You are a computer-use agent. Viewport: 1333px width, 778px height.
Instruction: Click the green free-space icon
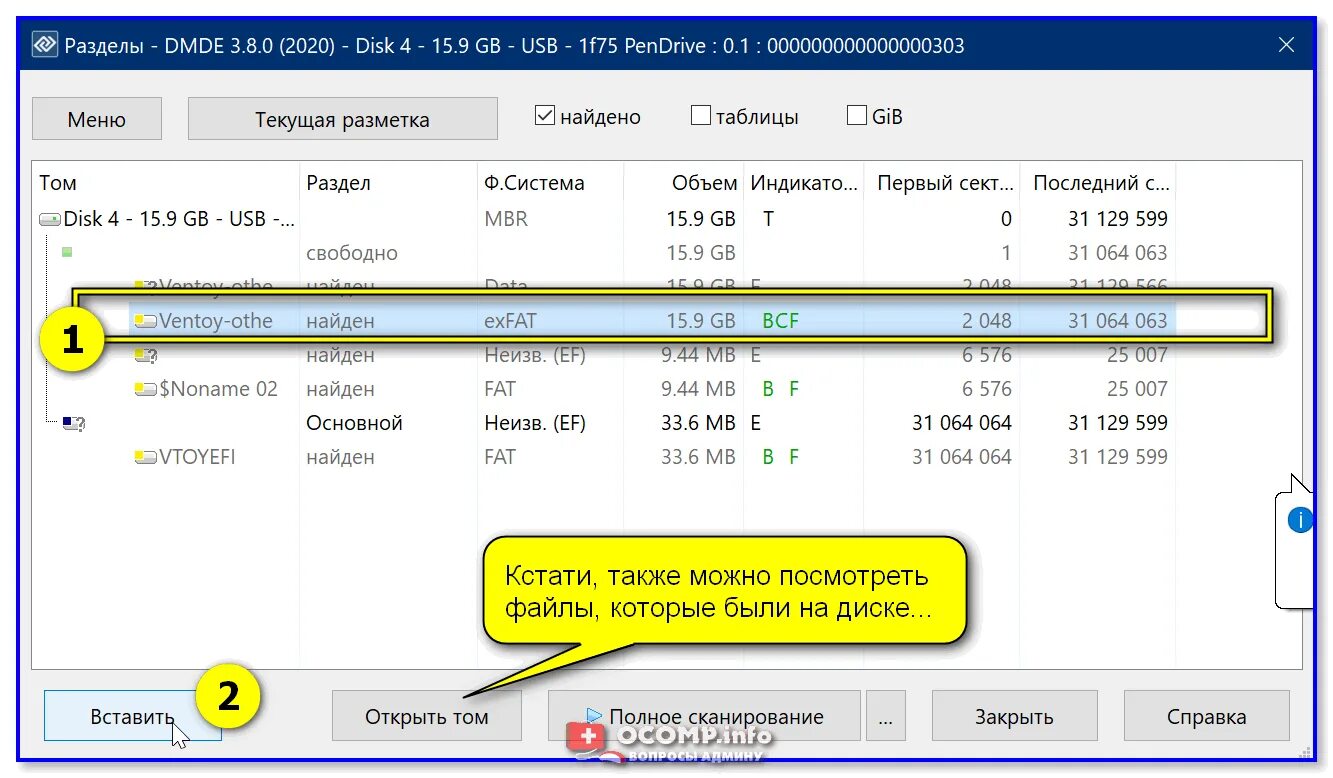coord(67,253)
